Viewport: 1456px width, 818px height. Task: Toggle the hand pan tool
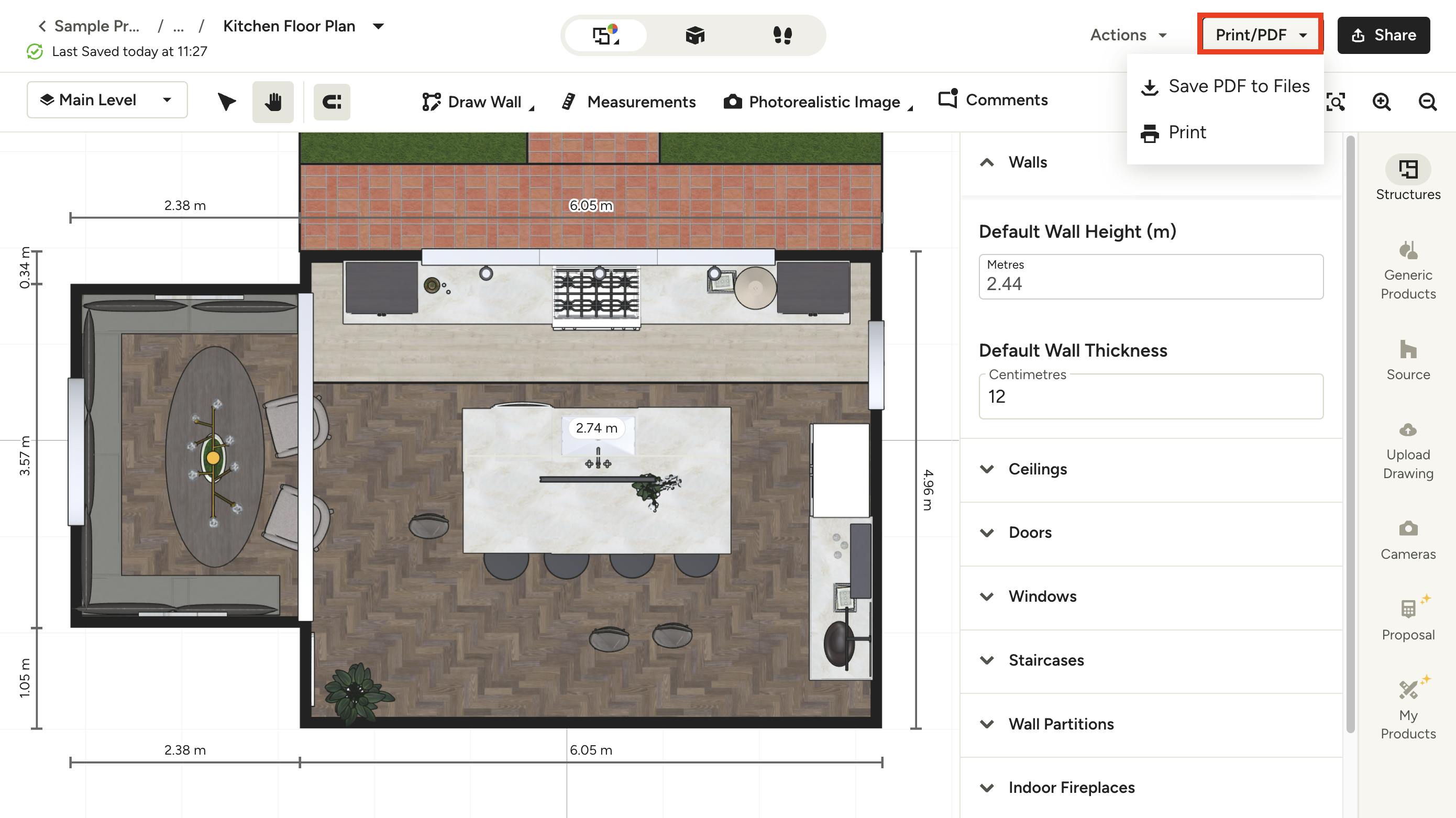point(273,102)
